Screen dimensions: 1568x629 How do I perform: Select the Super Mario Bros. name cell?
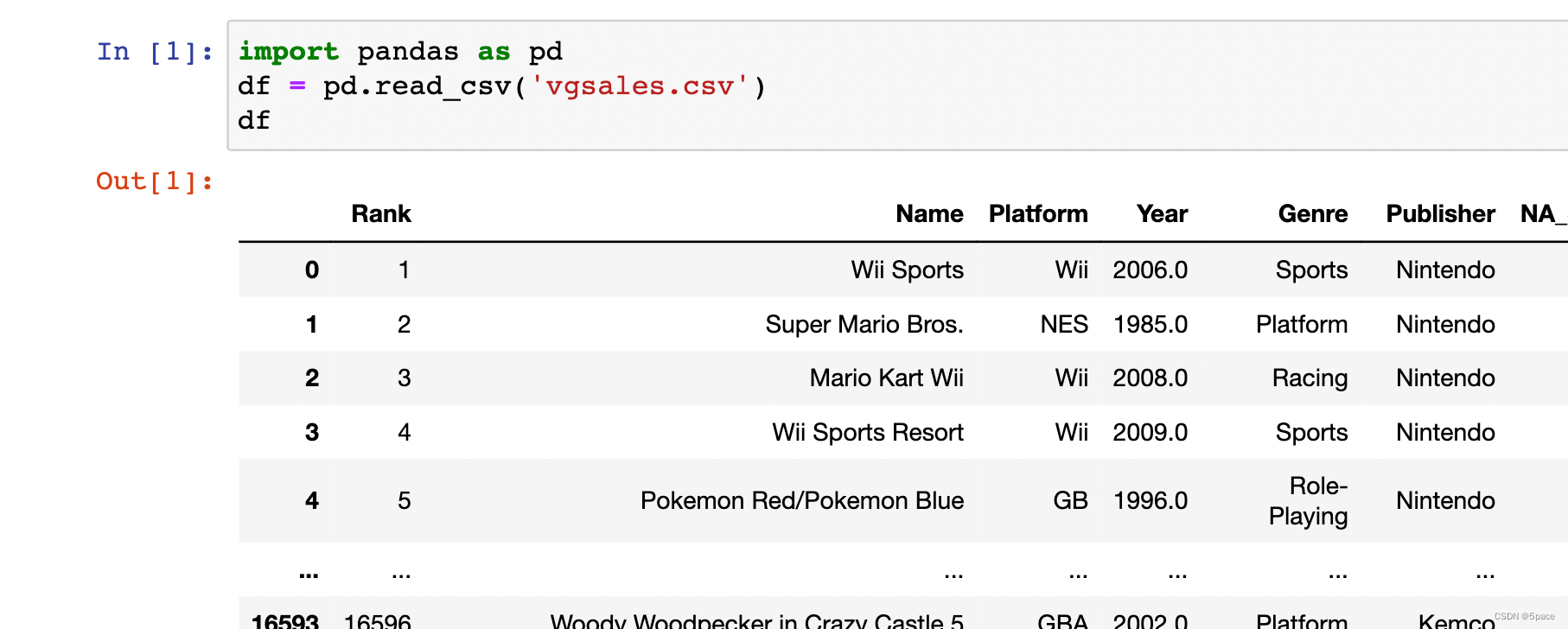click(864, 325)
